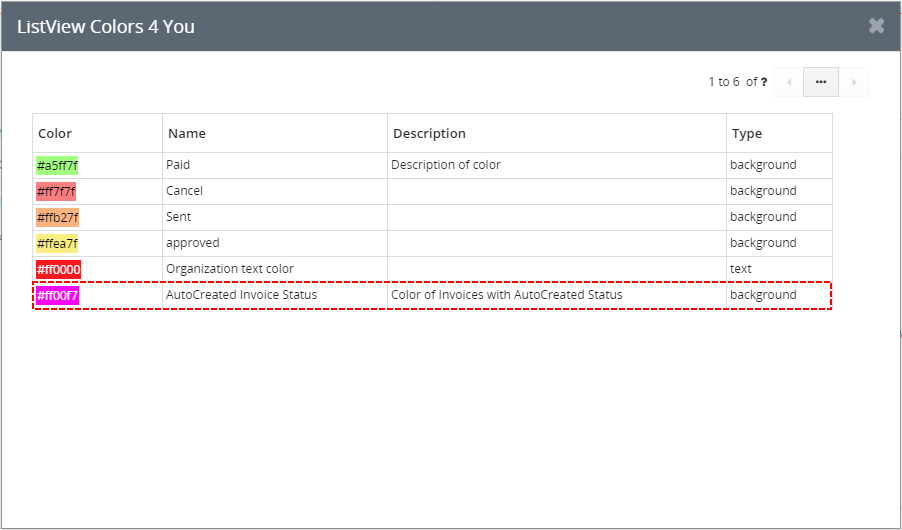Go to next page of records
This screenshot has height=530, width=902.
pos(853,82)
